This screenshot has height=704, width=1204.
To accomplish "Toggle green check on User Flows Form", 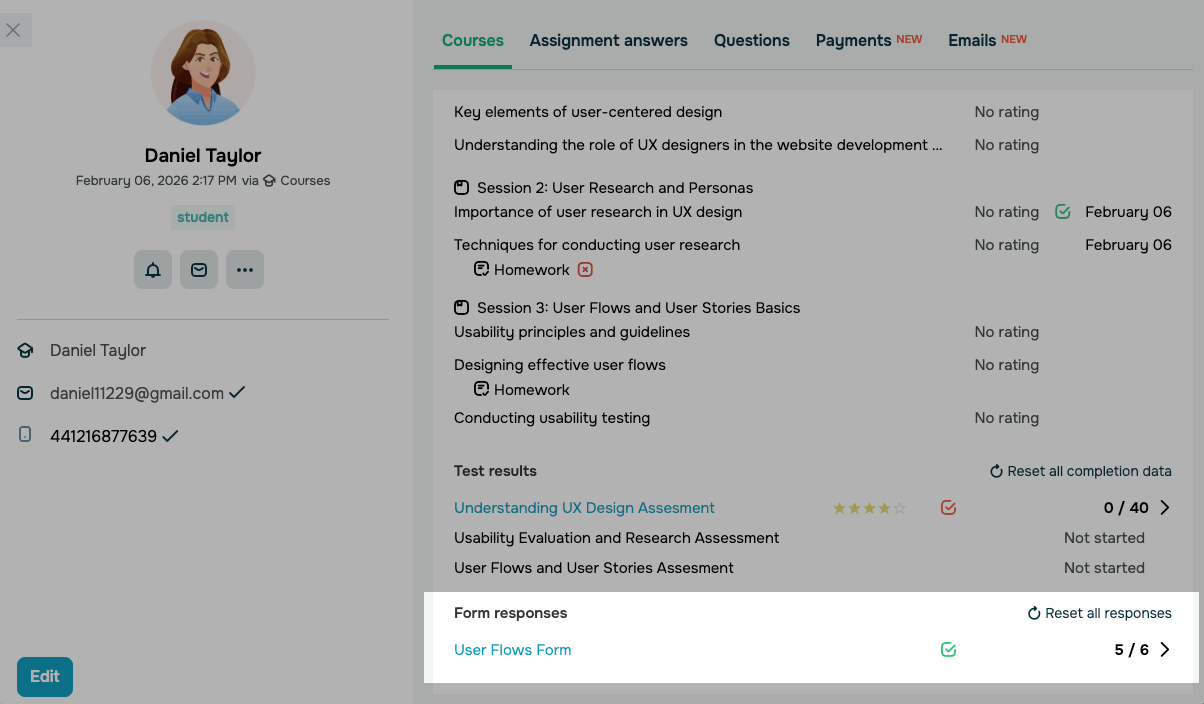I will click(949, 650).
